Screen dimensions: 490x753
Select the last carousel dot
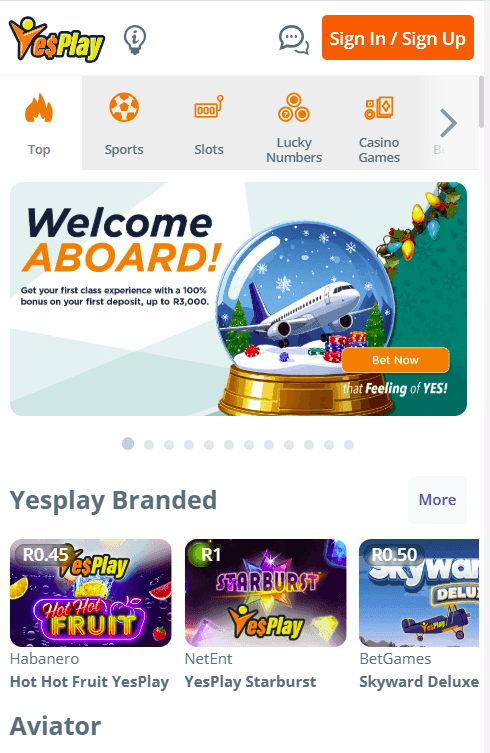click(349, 445)
